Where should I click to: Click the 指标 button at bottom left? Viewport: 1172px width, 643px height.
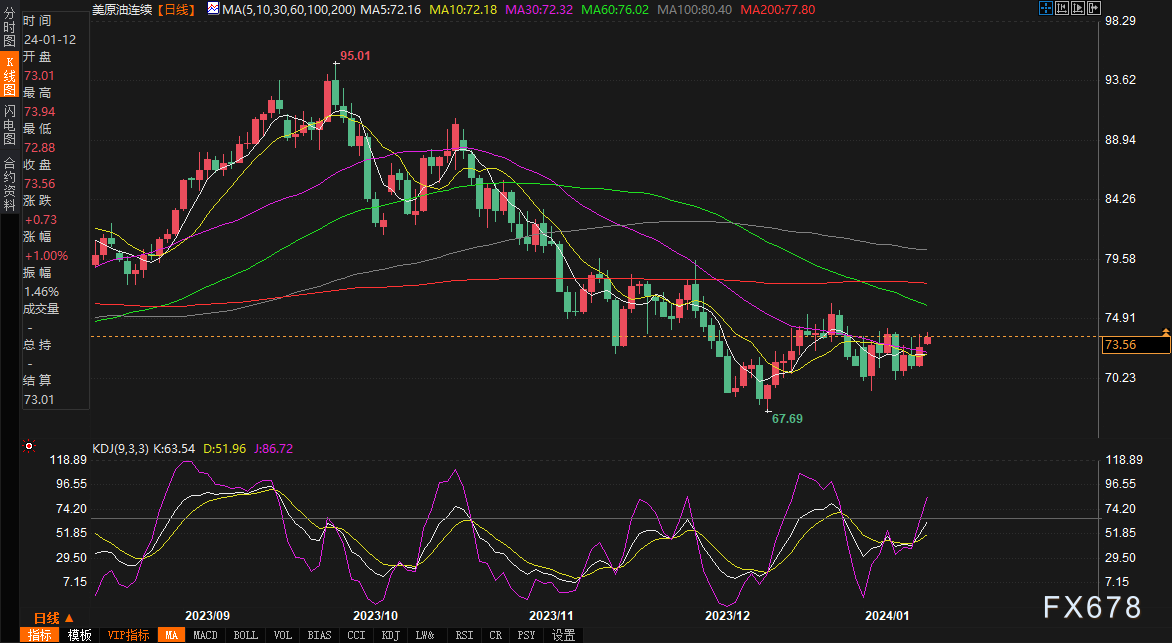click(x=41, y=635)
